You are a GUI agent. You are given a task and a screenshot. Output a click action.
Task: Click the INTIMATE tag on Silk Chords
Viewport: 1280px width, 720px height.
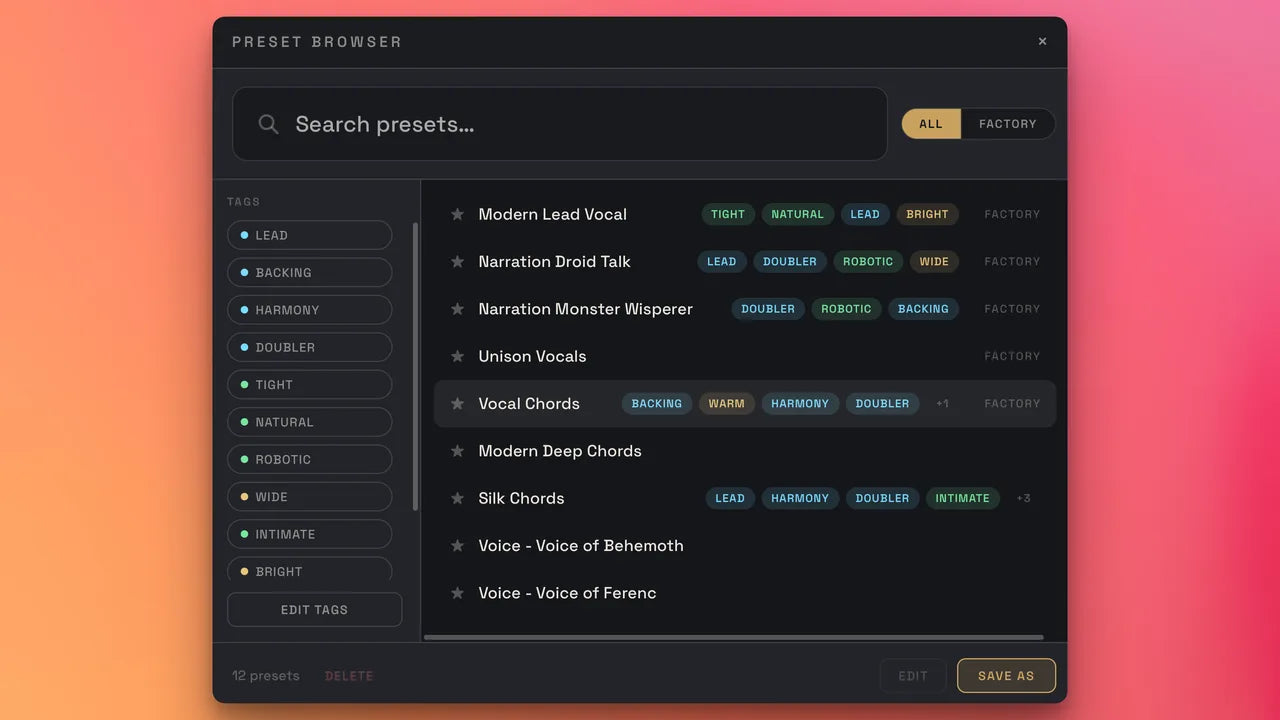click(962, 498)
